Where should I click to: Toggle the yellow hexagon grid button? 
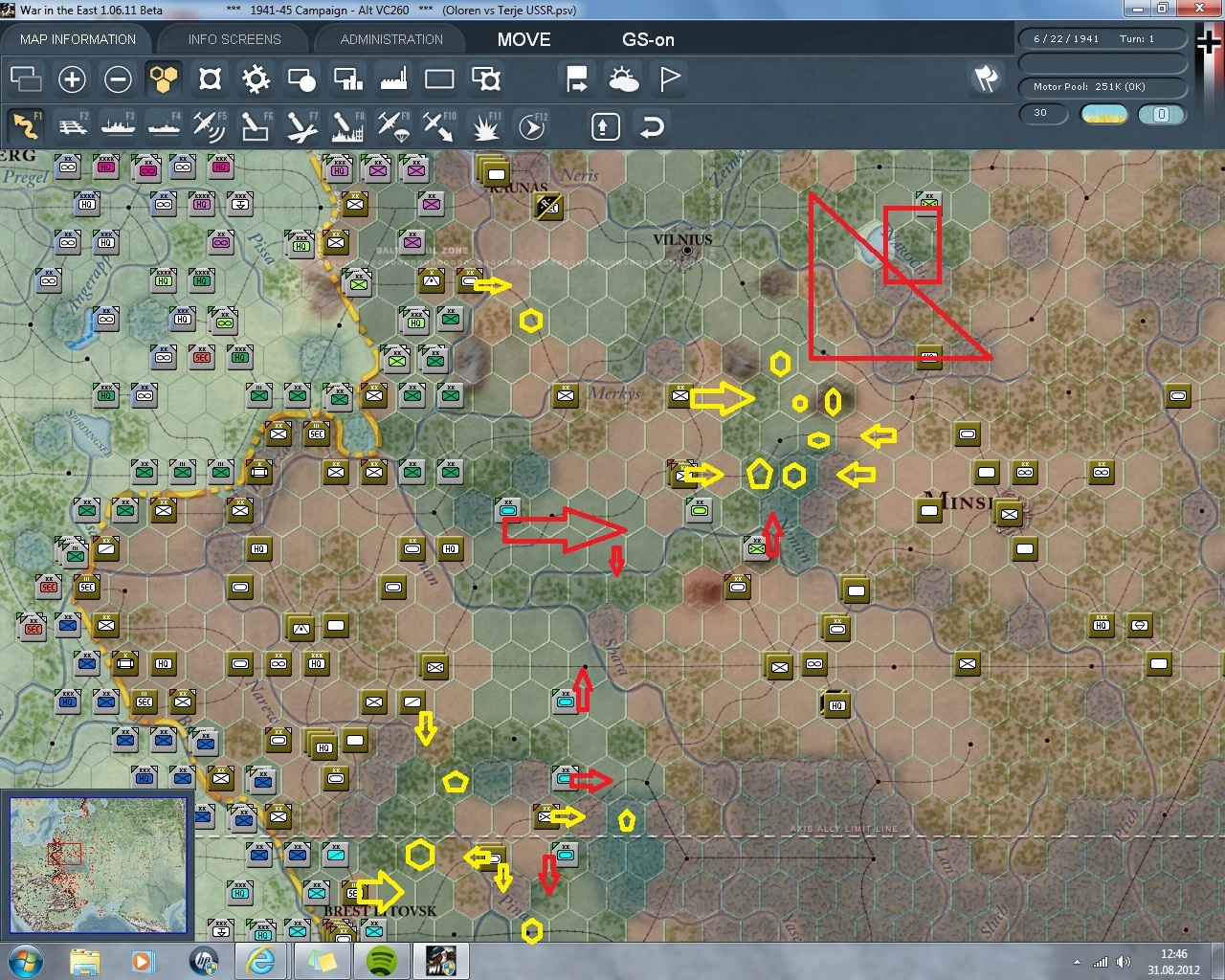pyautogui.click(x=164, y=79)
